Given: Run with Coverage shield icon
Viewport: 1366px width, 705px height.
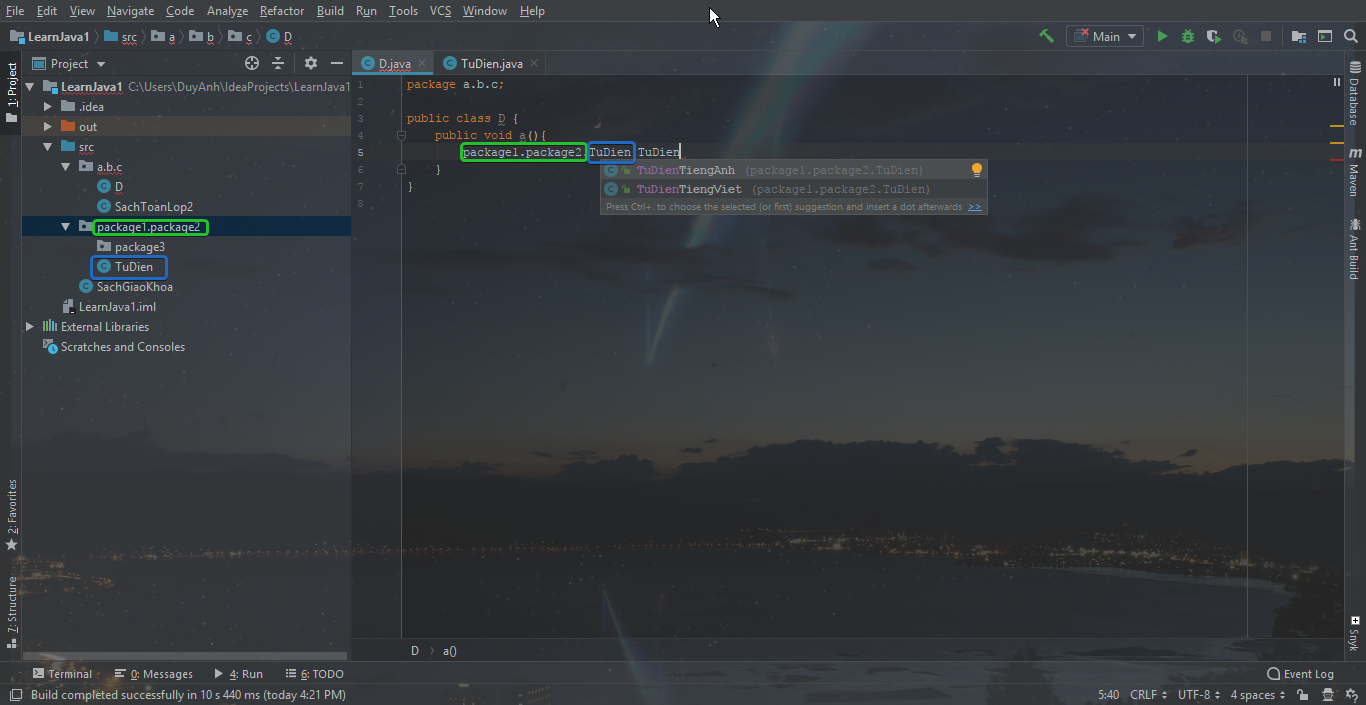Looking at the screenshot, I should coord(1214,36).
